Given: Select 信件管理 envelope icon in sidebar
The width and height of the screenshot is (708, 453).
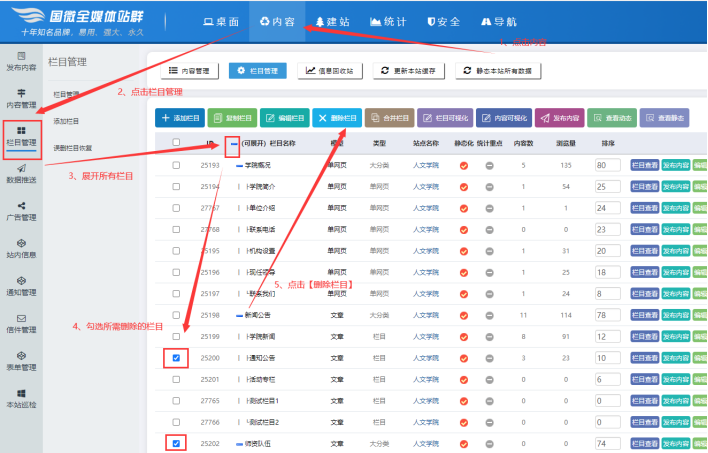Looking at the screenshot, I should tap(22, 322).
